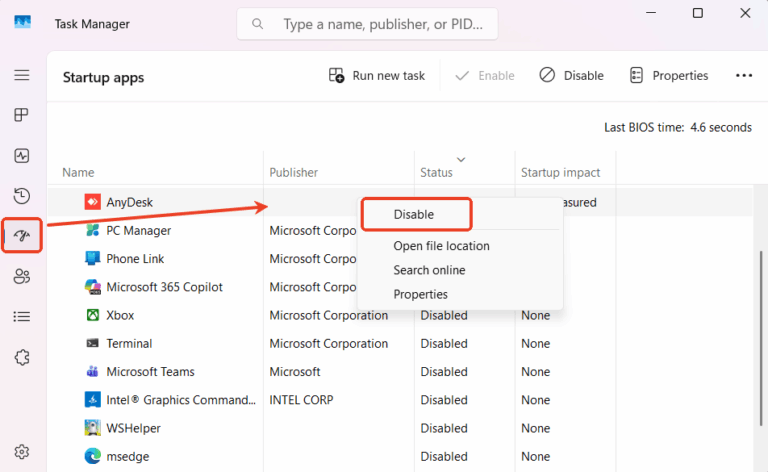Choose Search online in context menu
This screenshot has width=768, height=472.
pyautogui.click(x=429, y=270)
